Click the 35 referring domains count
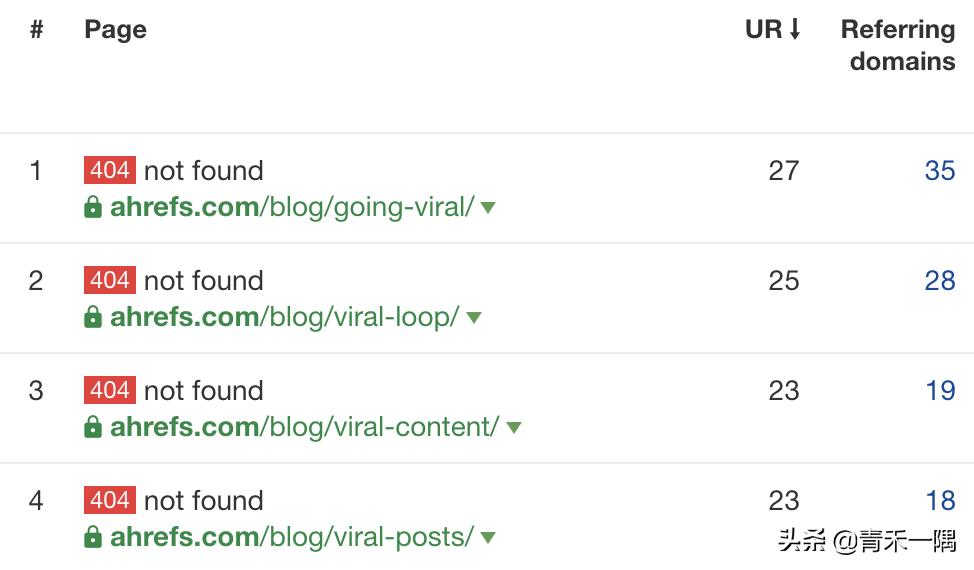974x570 pixels. pyautogui.click(x=940, y=171)
